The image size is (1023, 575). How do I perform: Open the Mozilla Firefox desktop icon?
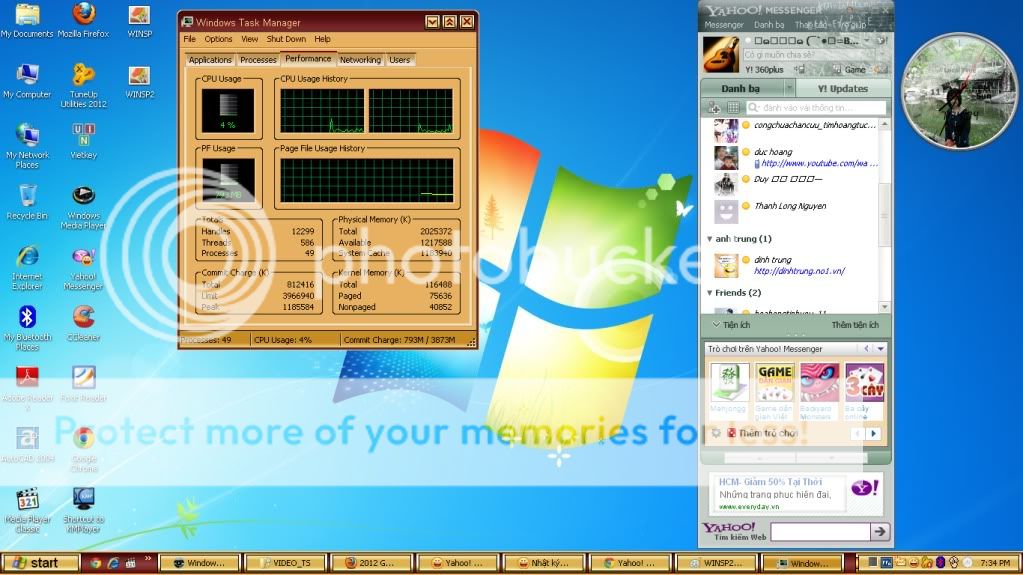click(x=83, y=20)
